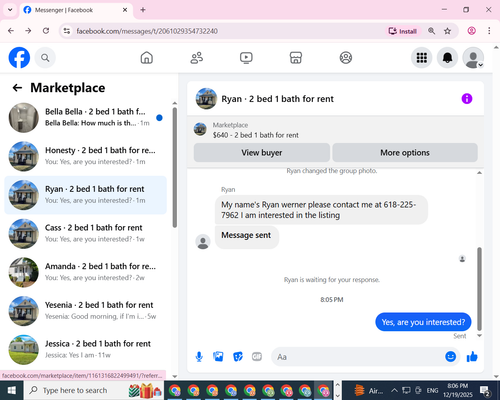Click the Install app button
The width and height of the screenshot is (500, 400).
(403, 31)
